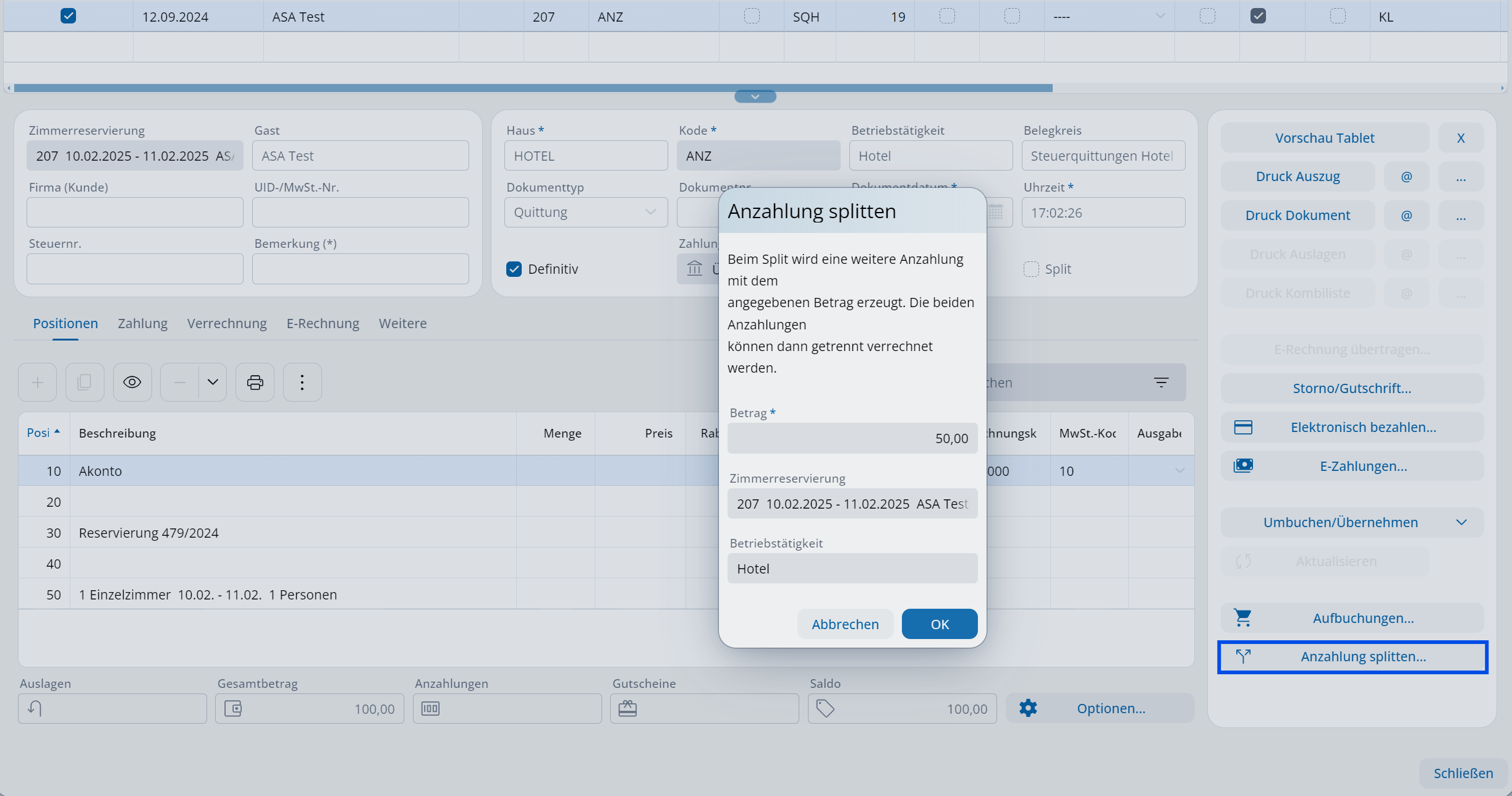This screenshot has width=1512, height=796.
Task: Open the Verrechnung tab
Action: (x=227, y=323)
